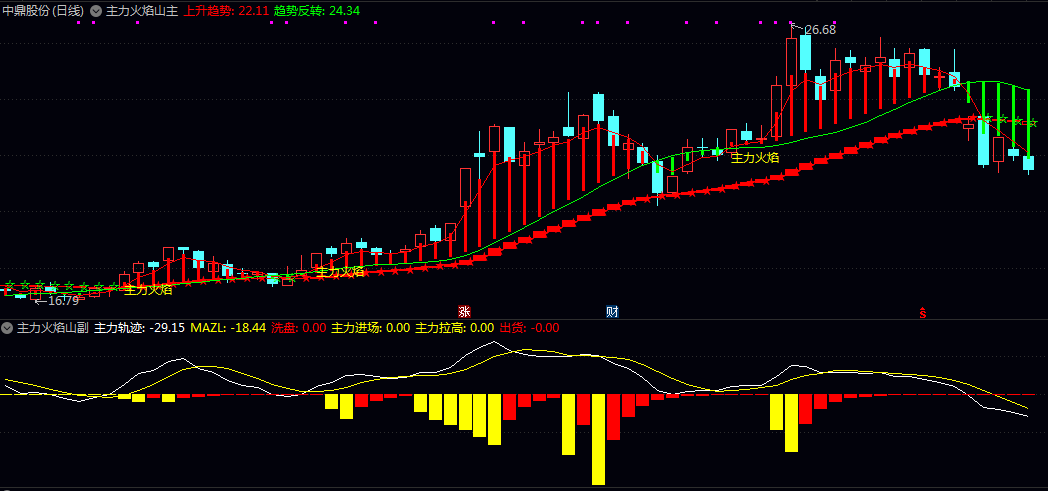Select the 主力火焰山副 sub-indicator name

click(x=53, y=328)
